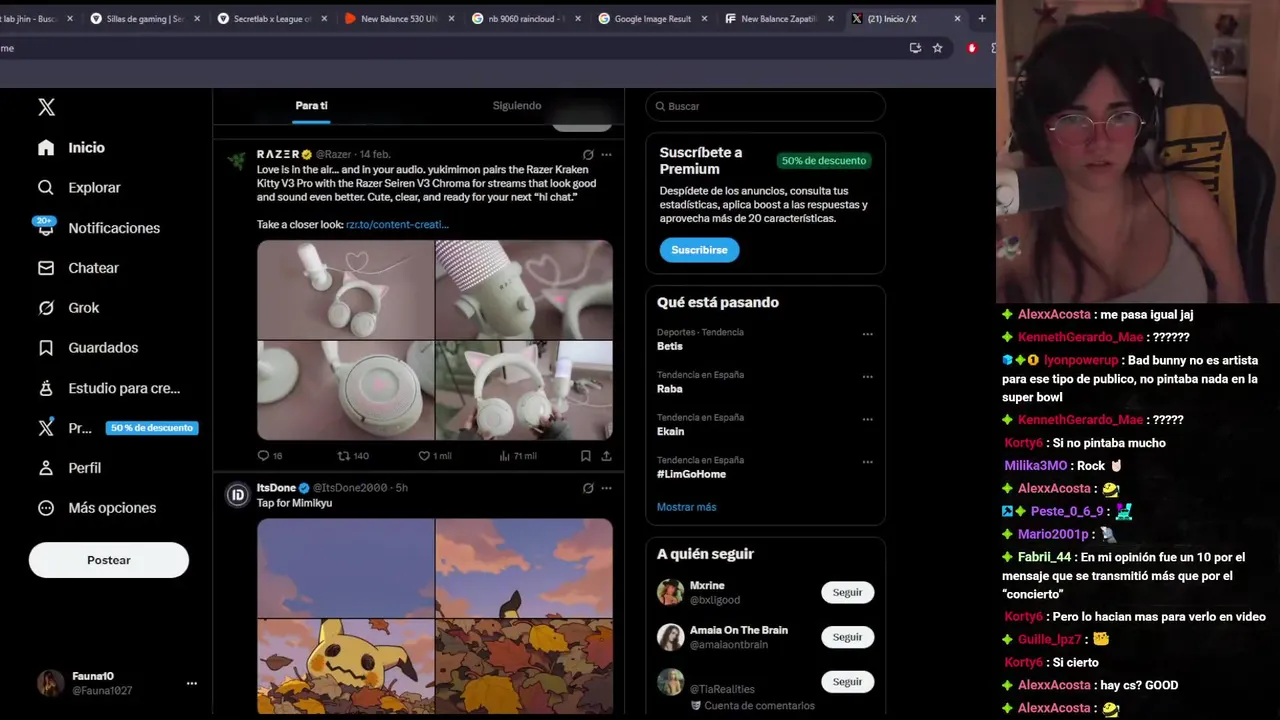Open Premium 50% de descuento item
The height and width of the screenshot is (720, 1280).
point(117,428)
